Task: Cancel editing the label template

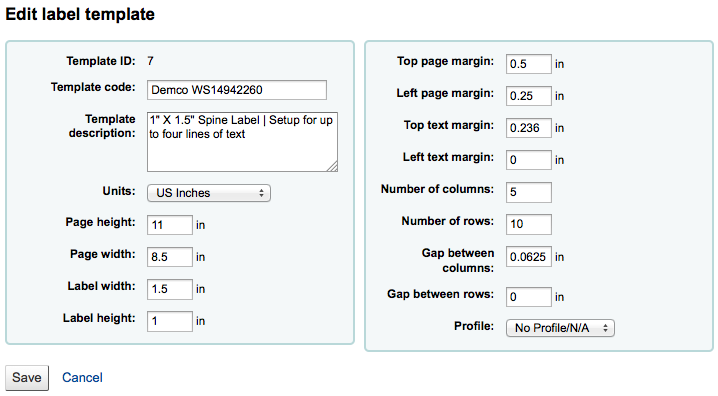Action: (x=82, y=378)
